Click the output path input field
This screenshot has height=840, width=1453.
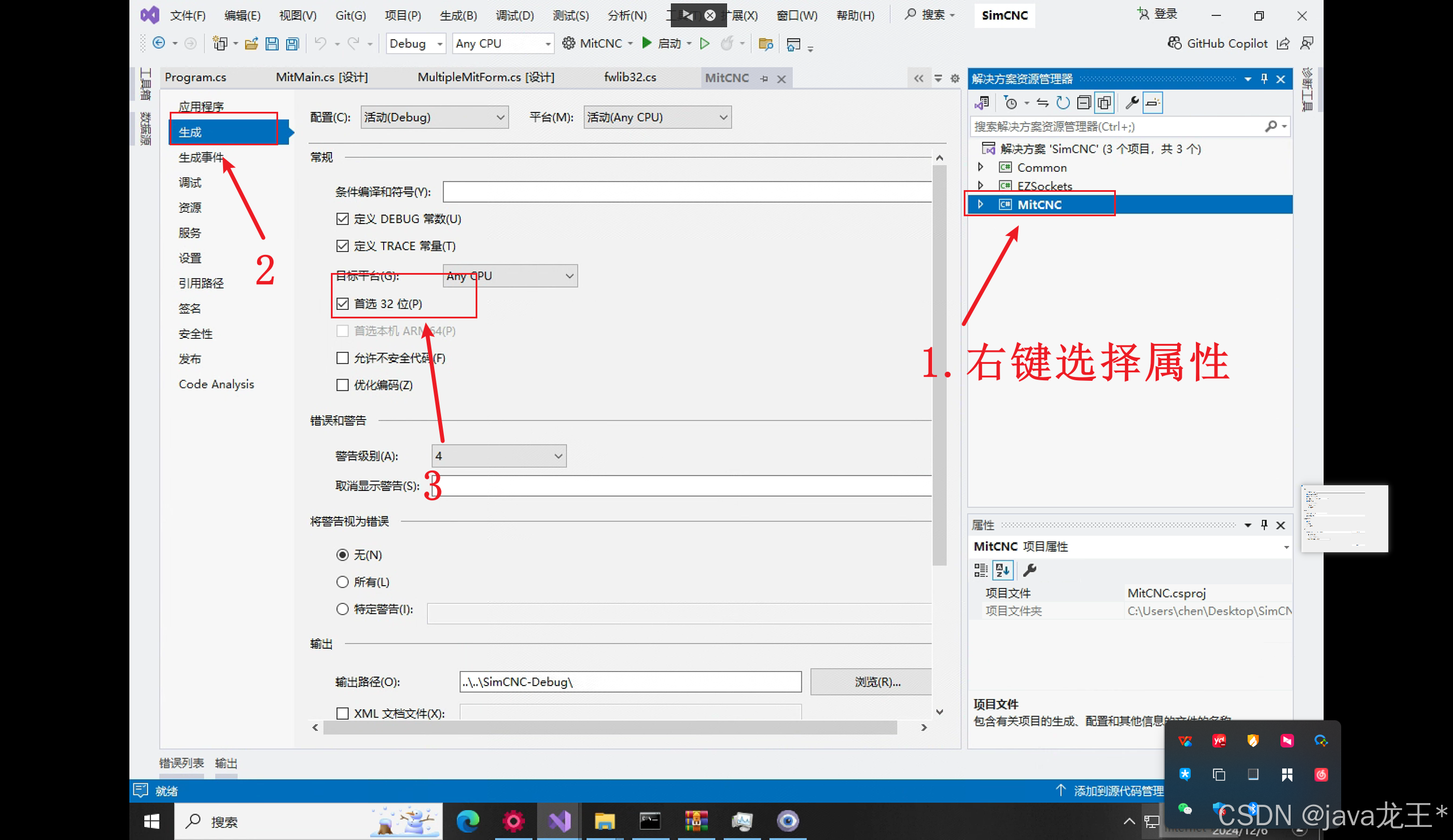[629, 682]
